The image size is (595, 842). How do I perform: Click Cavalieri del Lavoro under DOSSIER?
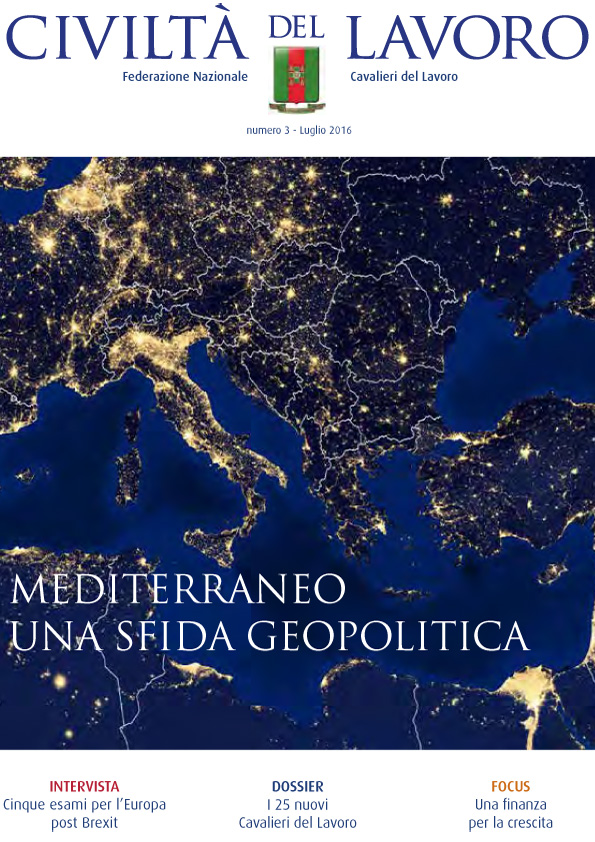pos(298,823)
